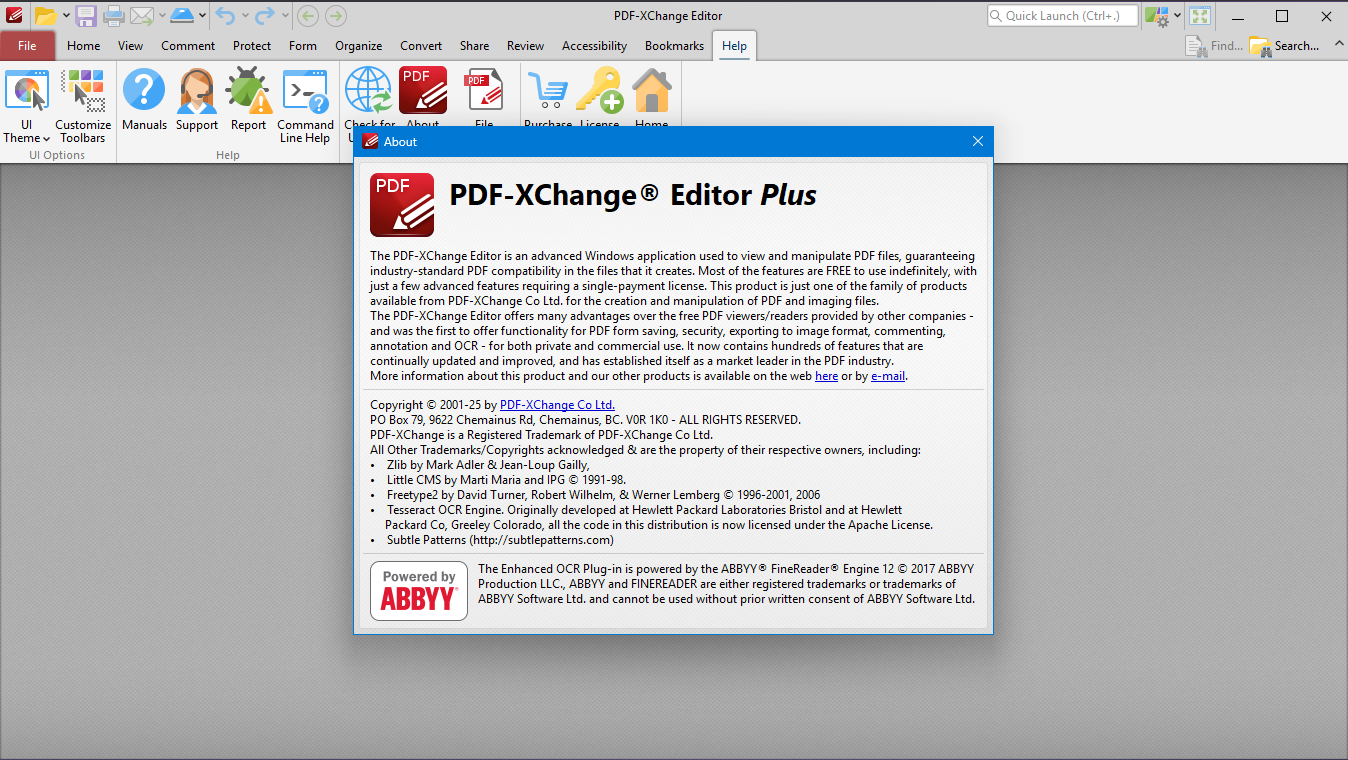Expand the Redo history dropdown arrow

click(285, 15)
